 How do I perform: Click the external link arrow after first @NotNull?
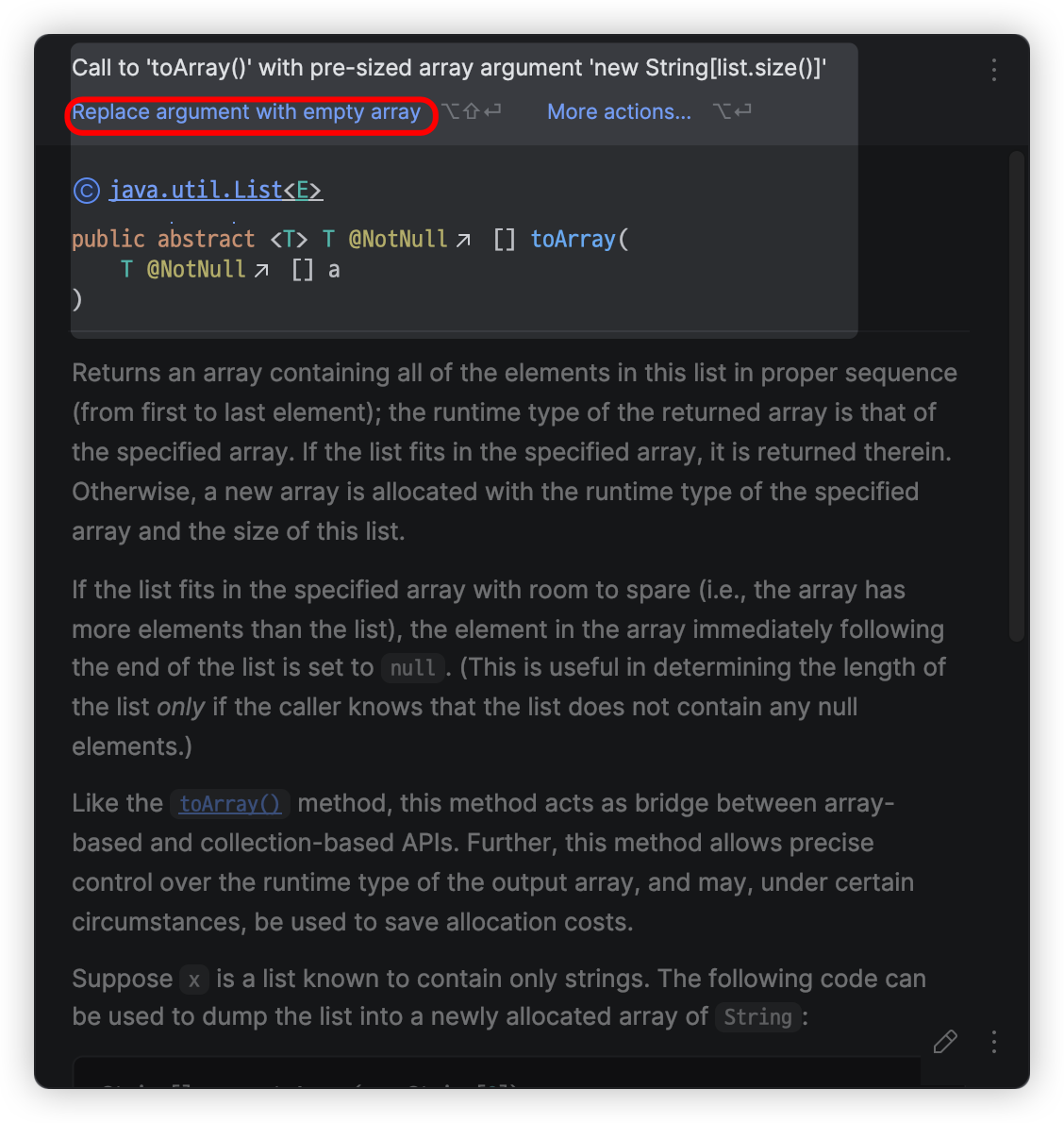[x=463, y=239]
